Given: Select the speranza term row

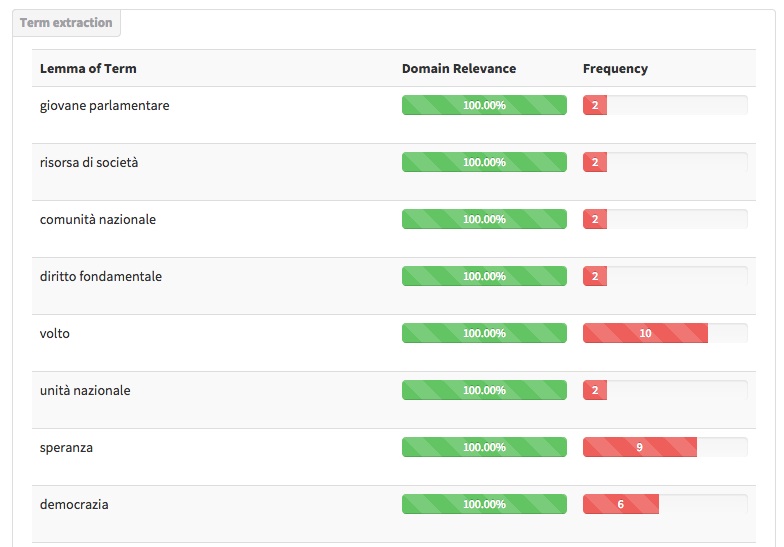Looking at the screenshot, I should point(394,457).
